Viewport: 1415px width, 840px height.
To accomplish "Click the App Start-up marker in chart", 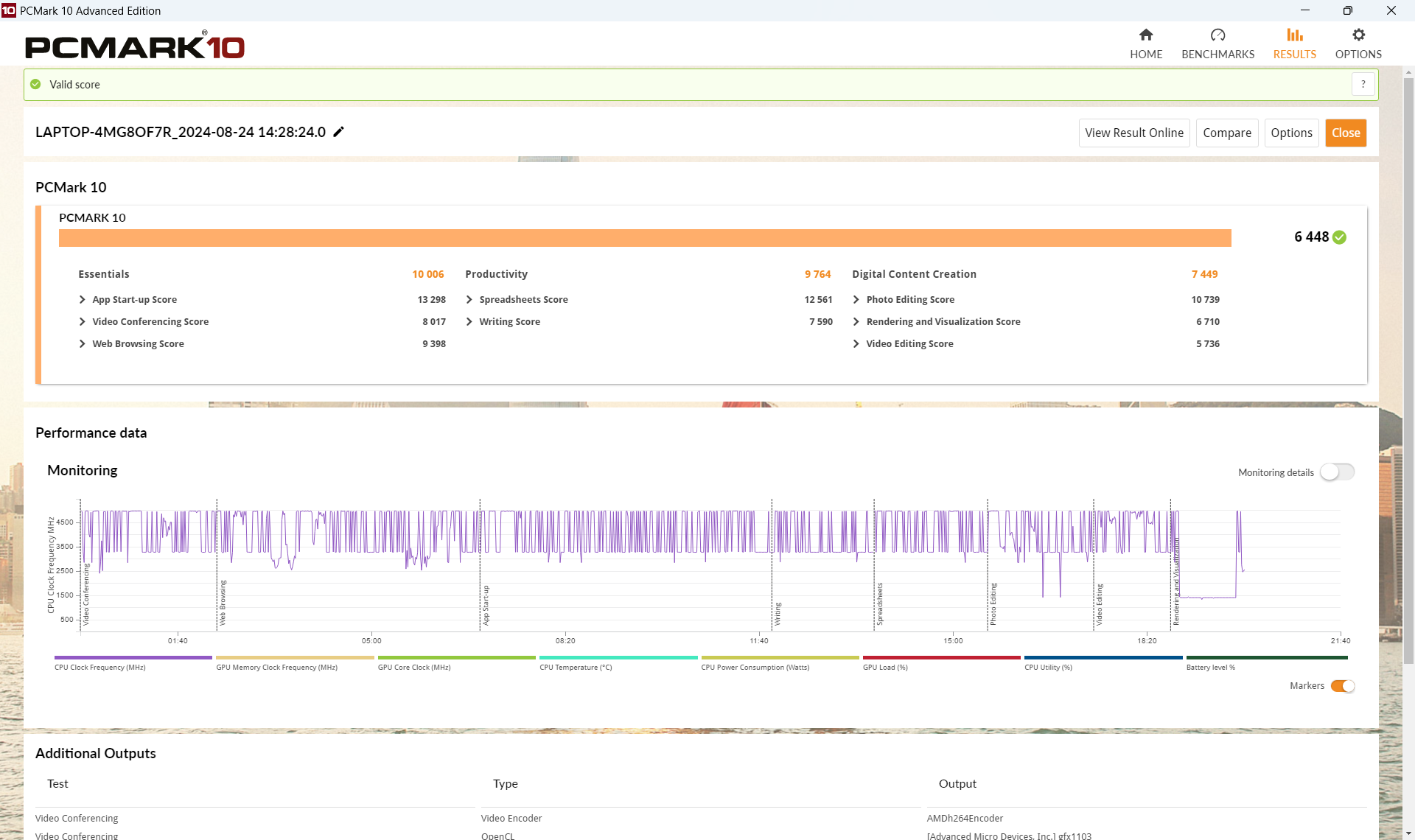I will point(486,606).
